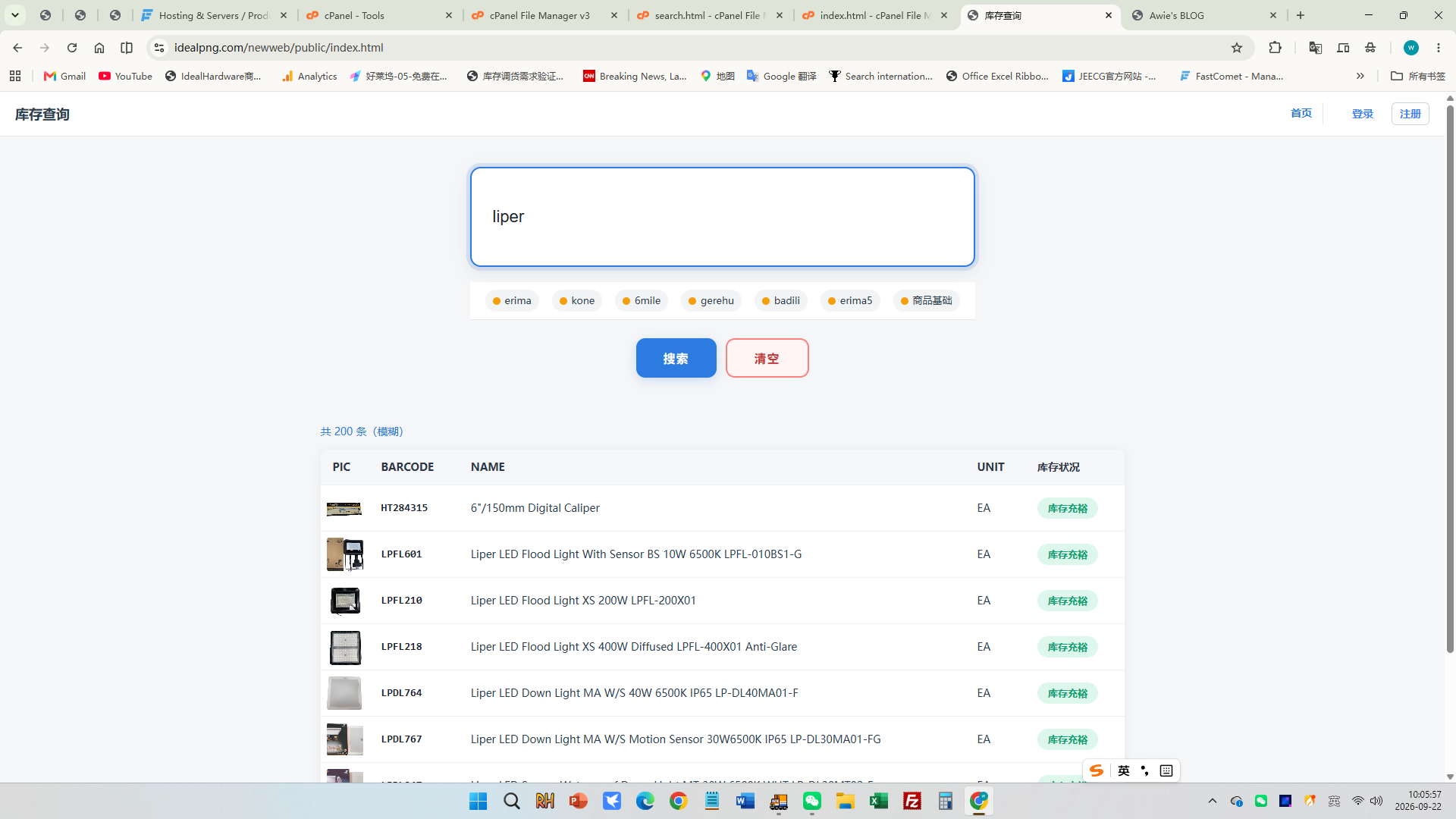The image size is (1456, 819).
Task: Open the Chrome extensions puzzle icon
Action: (x=1276, y=48)
